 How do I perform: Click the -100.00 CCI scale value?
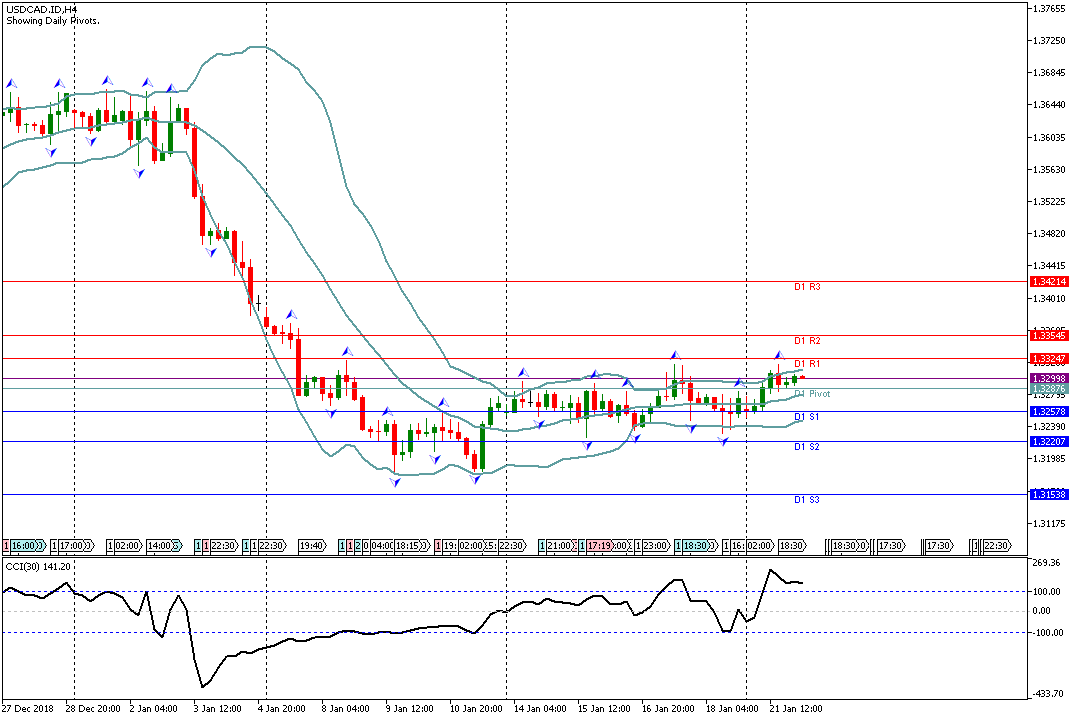[1047, 632]
